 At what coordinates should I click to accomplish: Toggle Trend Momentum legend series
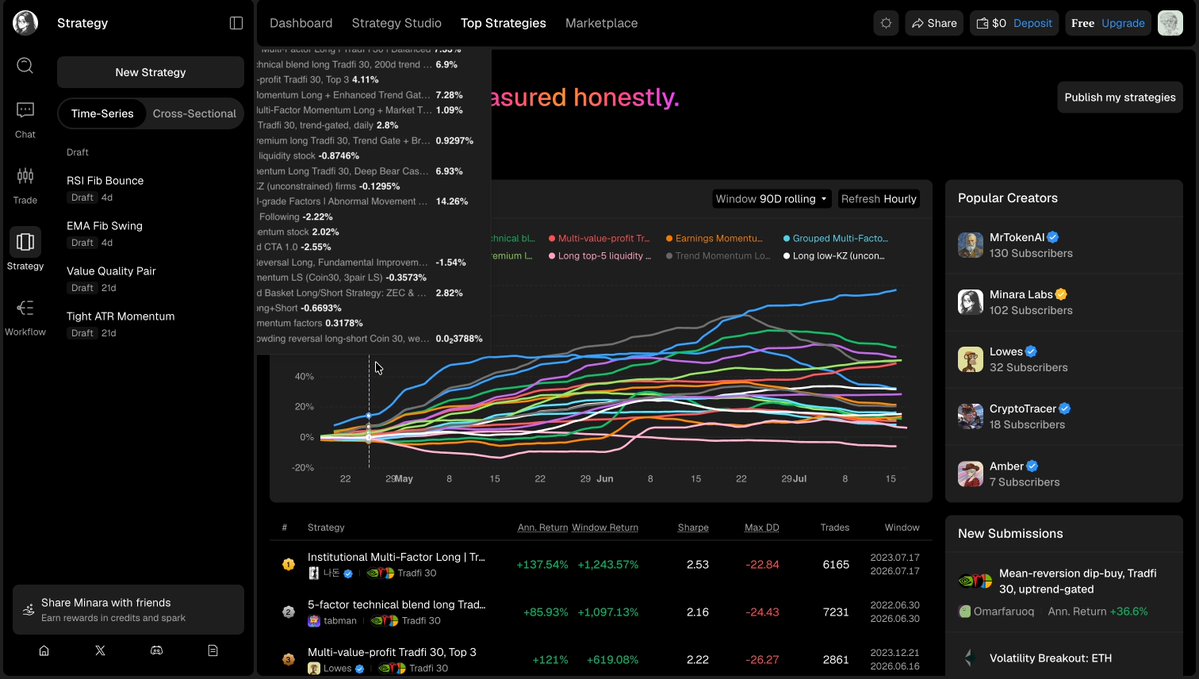pyautogui.click(x=718, y=256)
